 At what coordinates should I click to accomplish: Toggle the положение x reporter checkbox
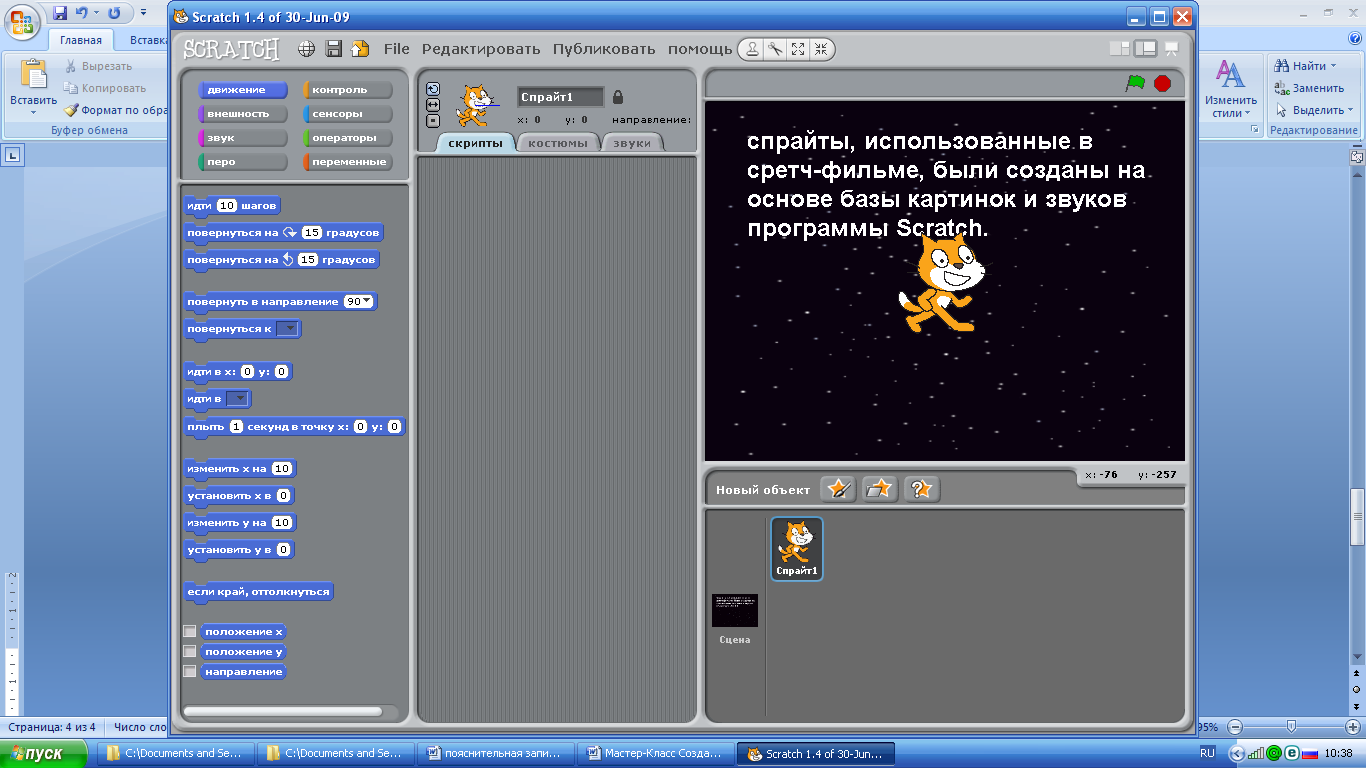pyautogui.click(x=190, y=631)
